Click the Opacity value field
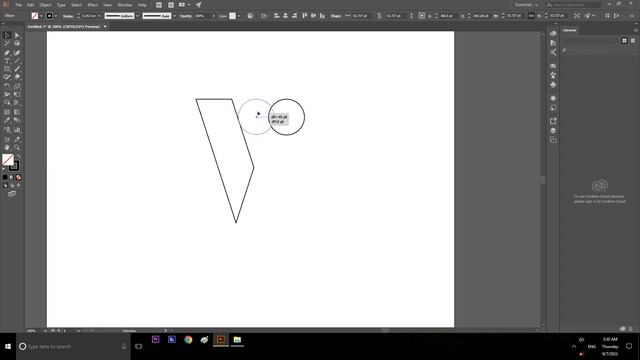 tap(201, 16)
